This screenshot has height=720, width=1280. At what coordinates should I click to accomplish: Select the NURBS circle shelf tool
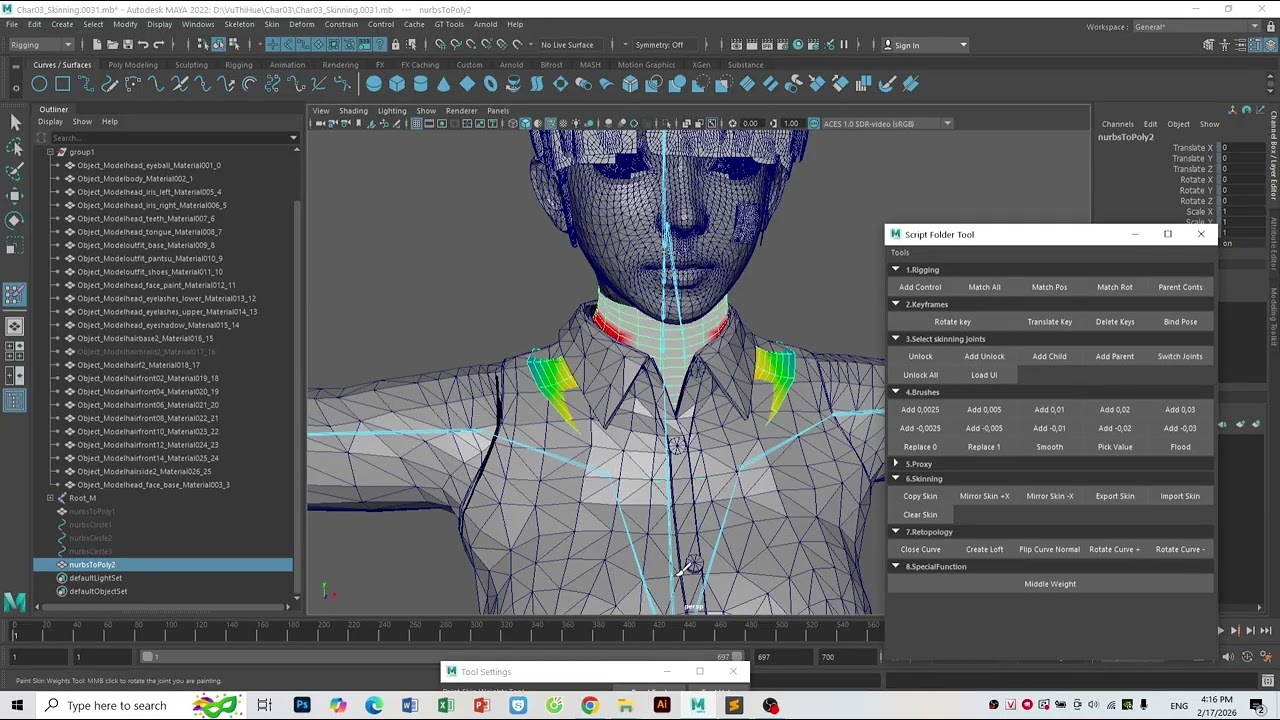pos(39,84)
